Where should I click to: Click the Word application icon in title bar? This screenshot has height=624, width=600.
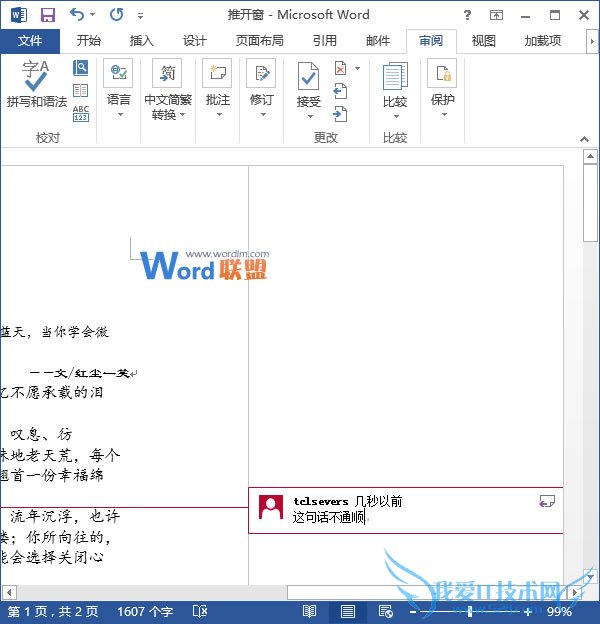pos(19,15)
